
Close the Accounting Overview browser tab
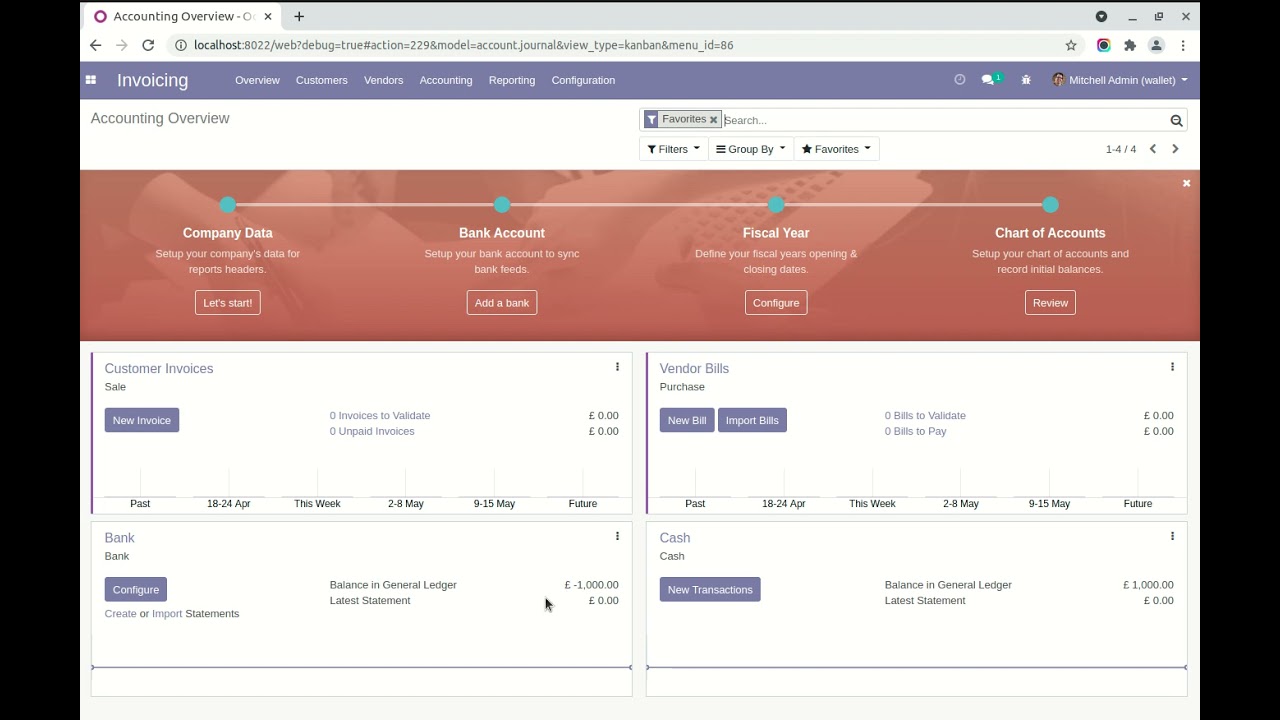268,16
